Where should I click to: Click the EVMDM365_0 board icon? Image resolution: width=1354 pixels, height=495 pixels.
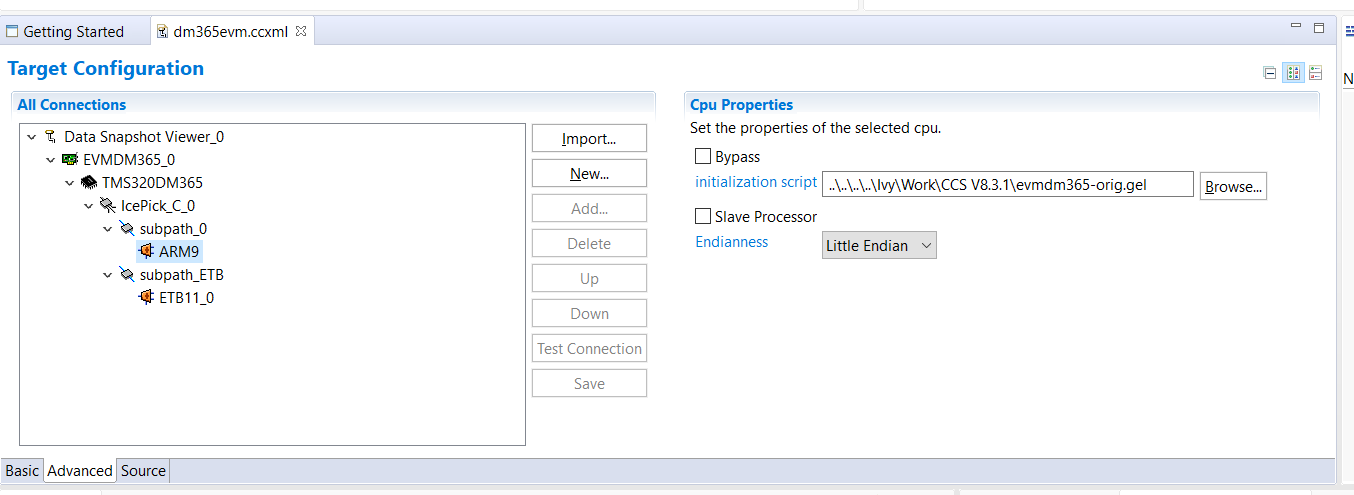click(70, 160)
